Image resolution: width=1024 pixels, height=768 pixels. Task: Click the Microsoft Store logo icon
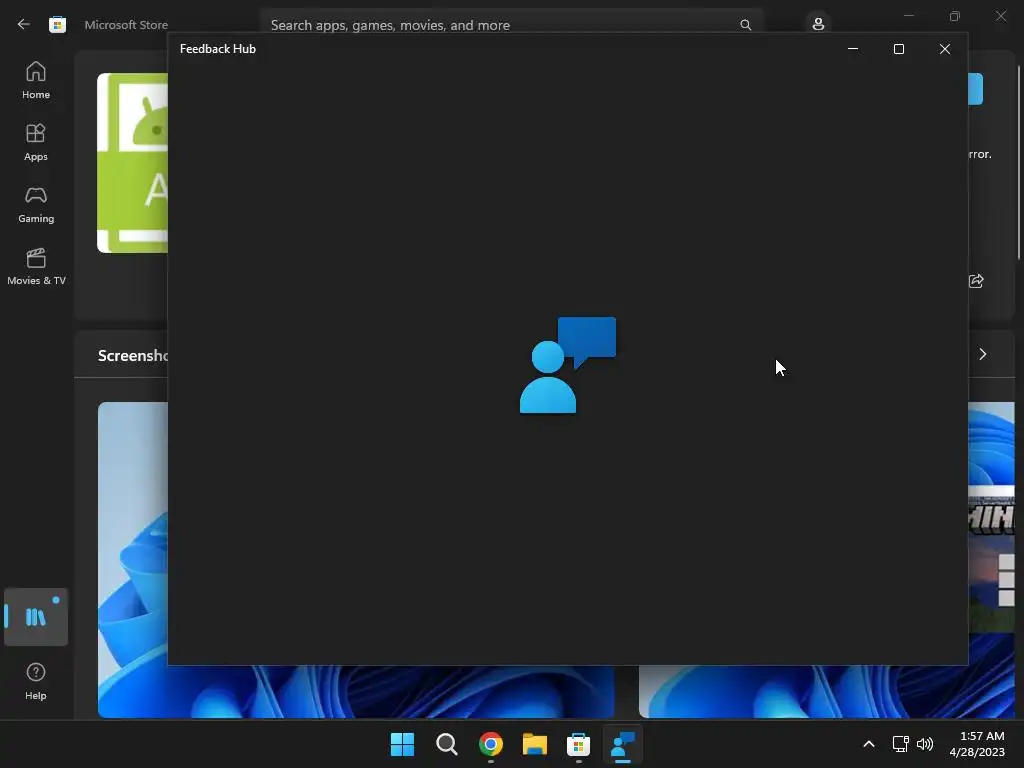[57, 25]
